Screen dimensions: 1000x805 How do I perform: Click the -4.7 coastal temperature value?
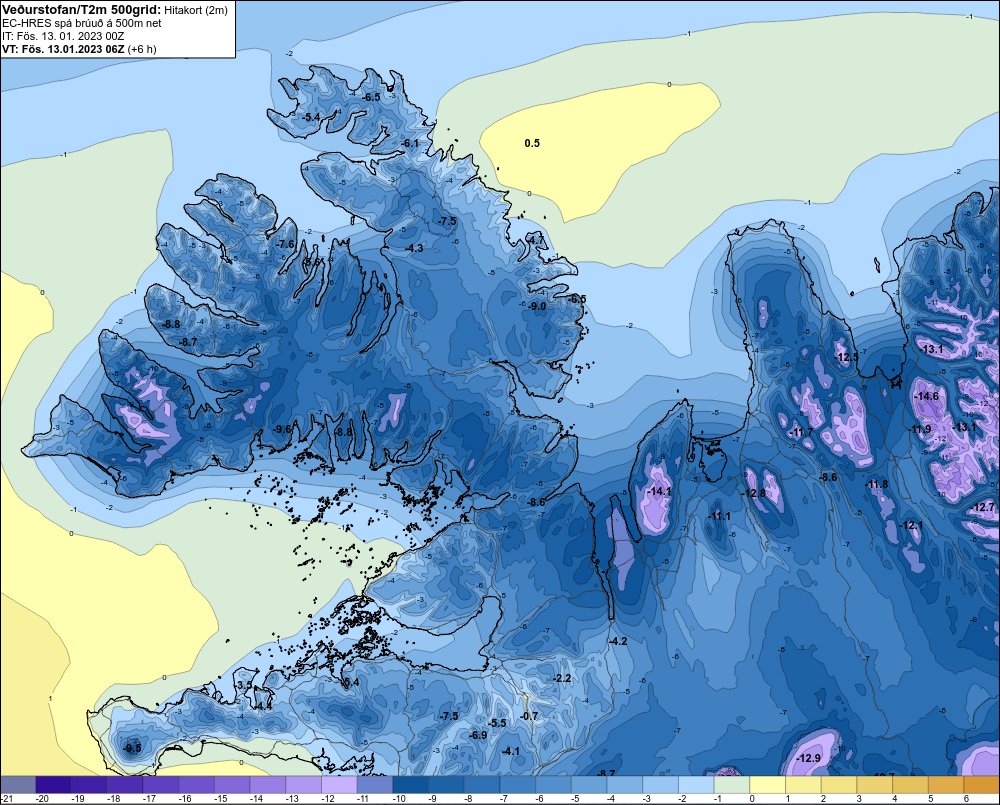click(x=535, y=240)
